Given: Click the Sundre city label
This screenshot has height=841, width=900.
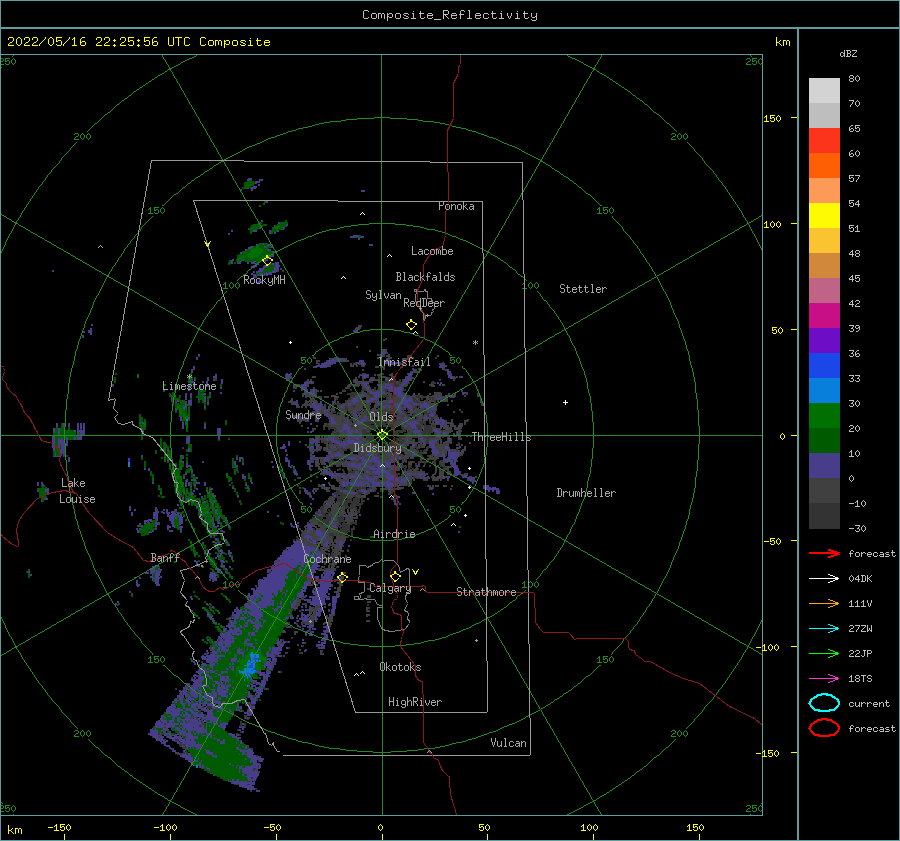Looking at the screenshot, I should tap(303, 414).
